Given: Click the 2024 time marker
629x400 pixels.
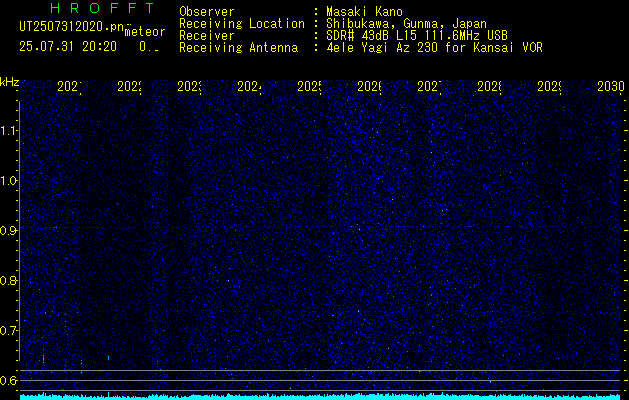Looking at the screenshot, I should 249,86.
